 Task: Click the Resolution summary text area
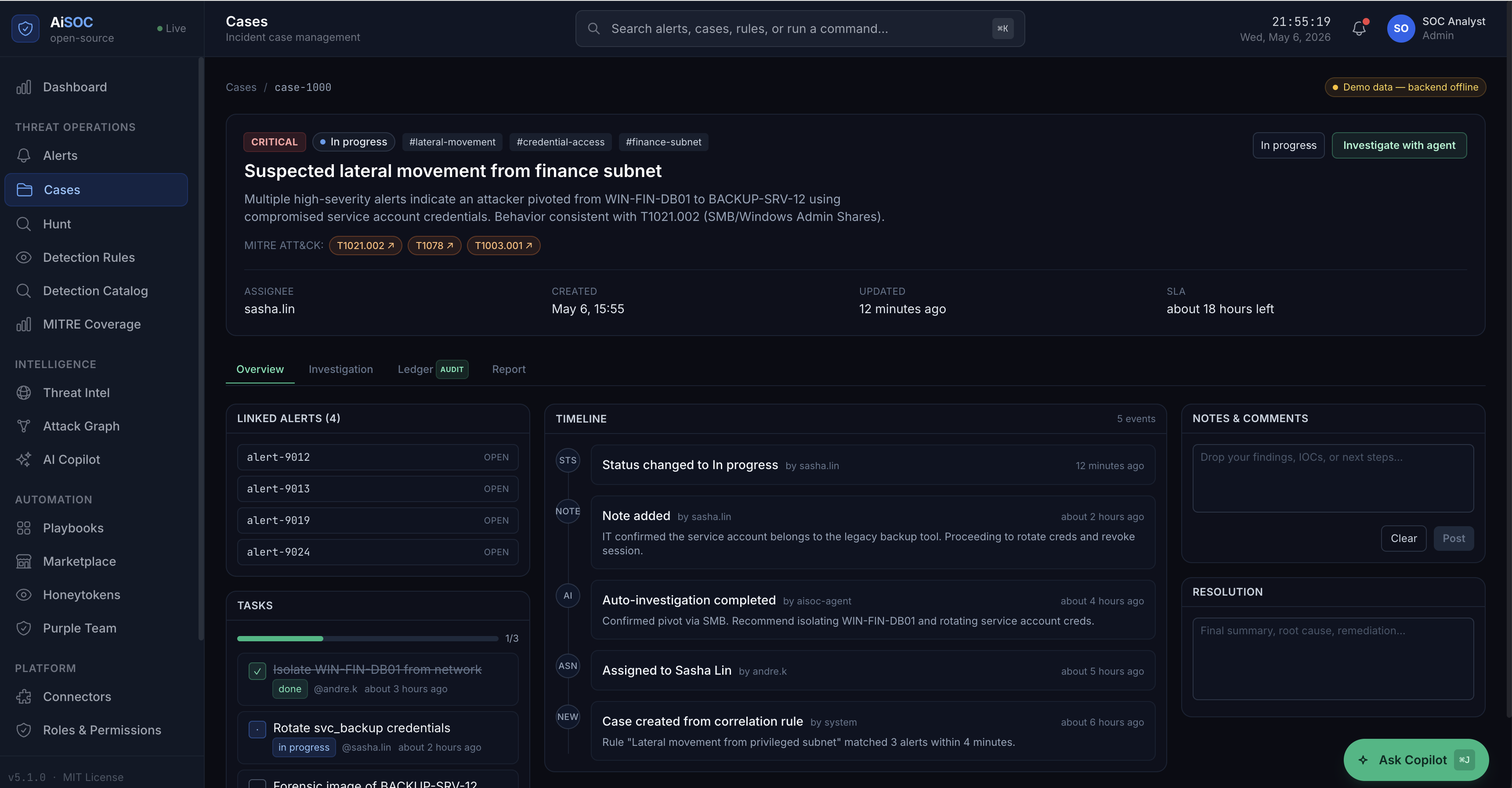1333,659
